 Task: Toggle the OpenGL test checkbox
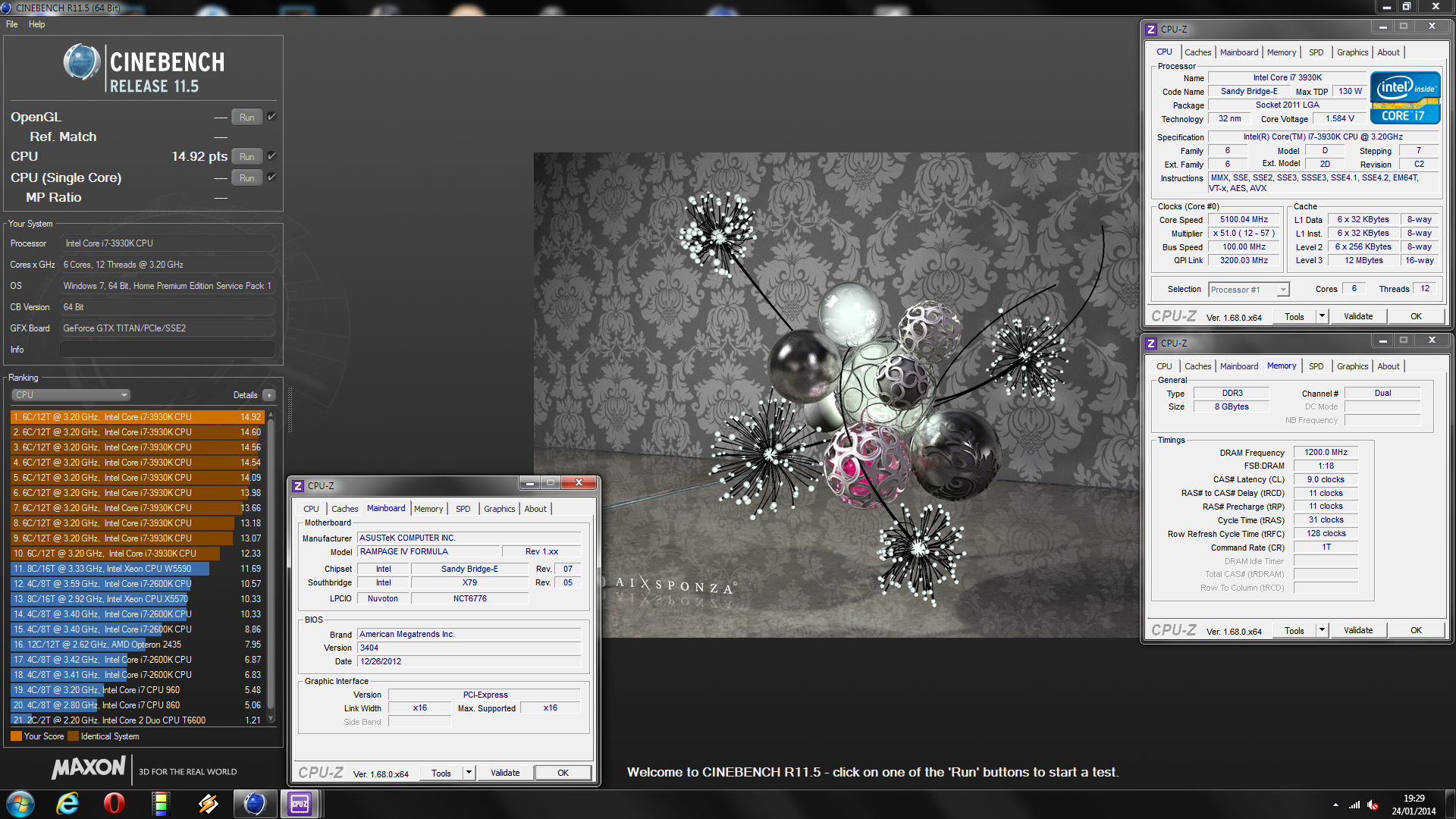pos(271,117)
